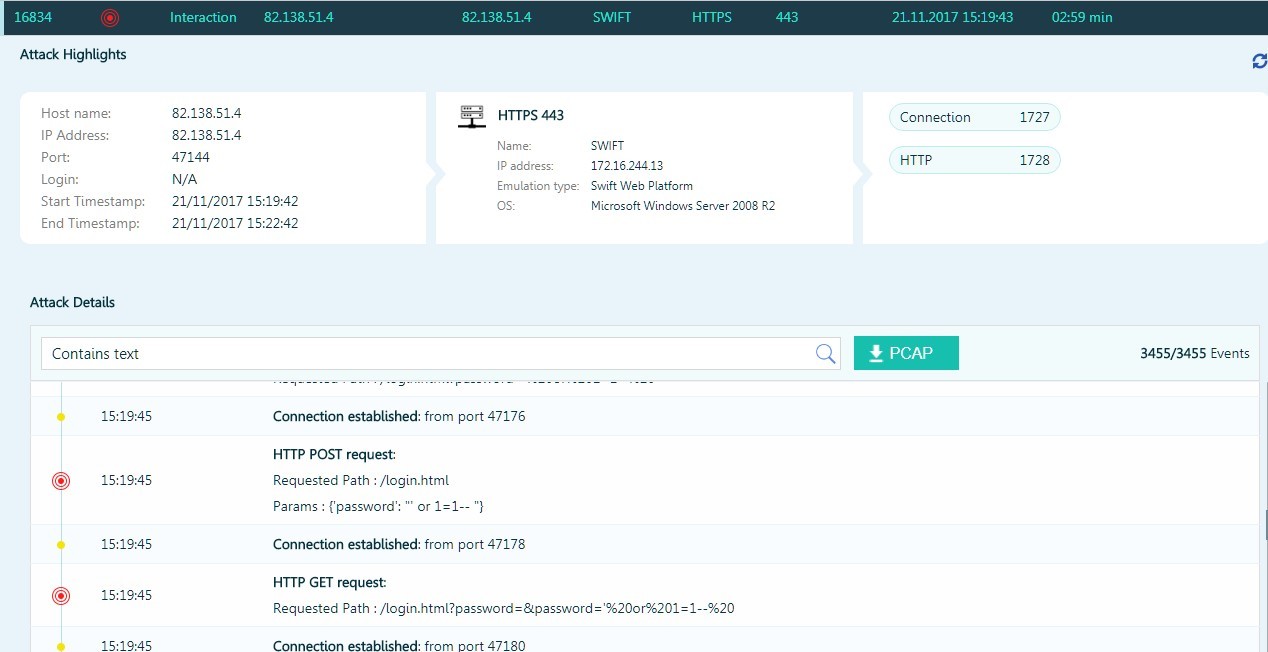1268x652 pixels.
Task: Click red target icon beside event 16834
Action: [110, 18]
